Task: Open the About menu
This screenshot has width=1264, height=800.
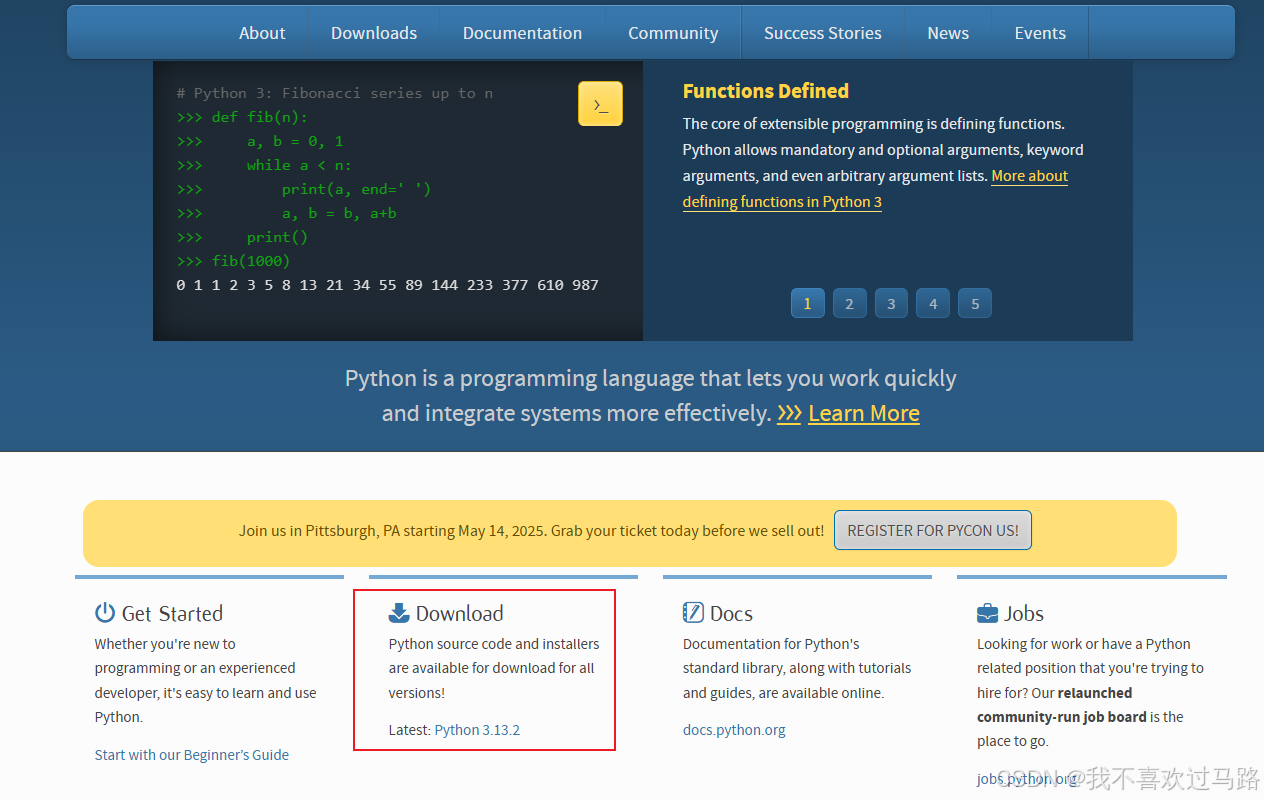Action: [262, 33]
